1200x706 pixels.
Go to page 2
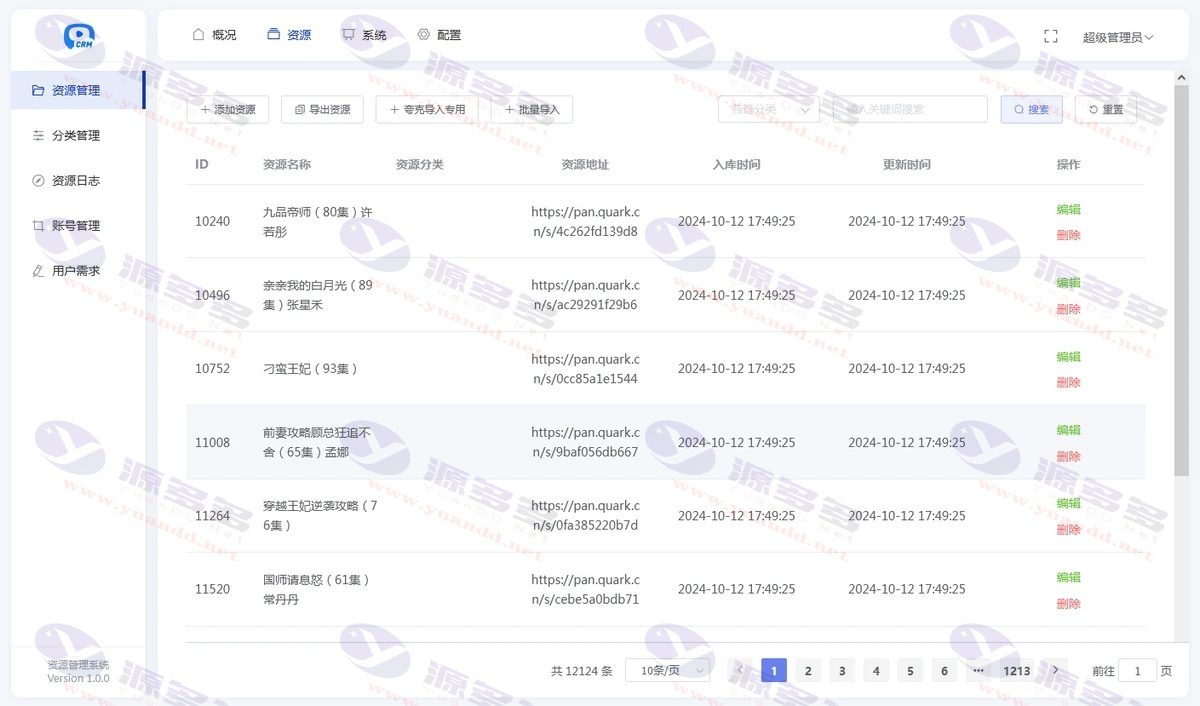(x=808, y=670)
